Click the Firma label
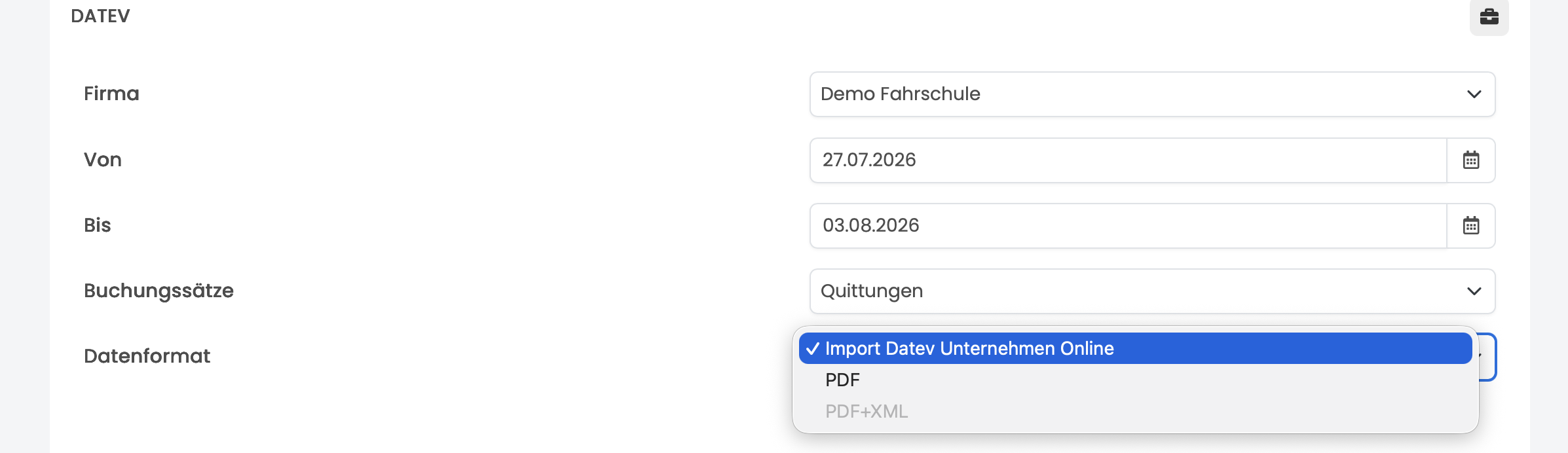This screenshot has height=453, width=1568. coord(111,94)
